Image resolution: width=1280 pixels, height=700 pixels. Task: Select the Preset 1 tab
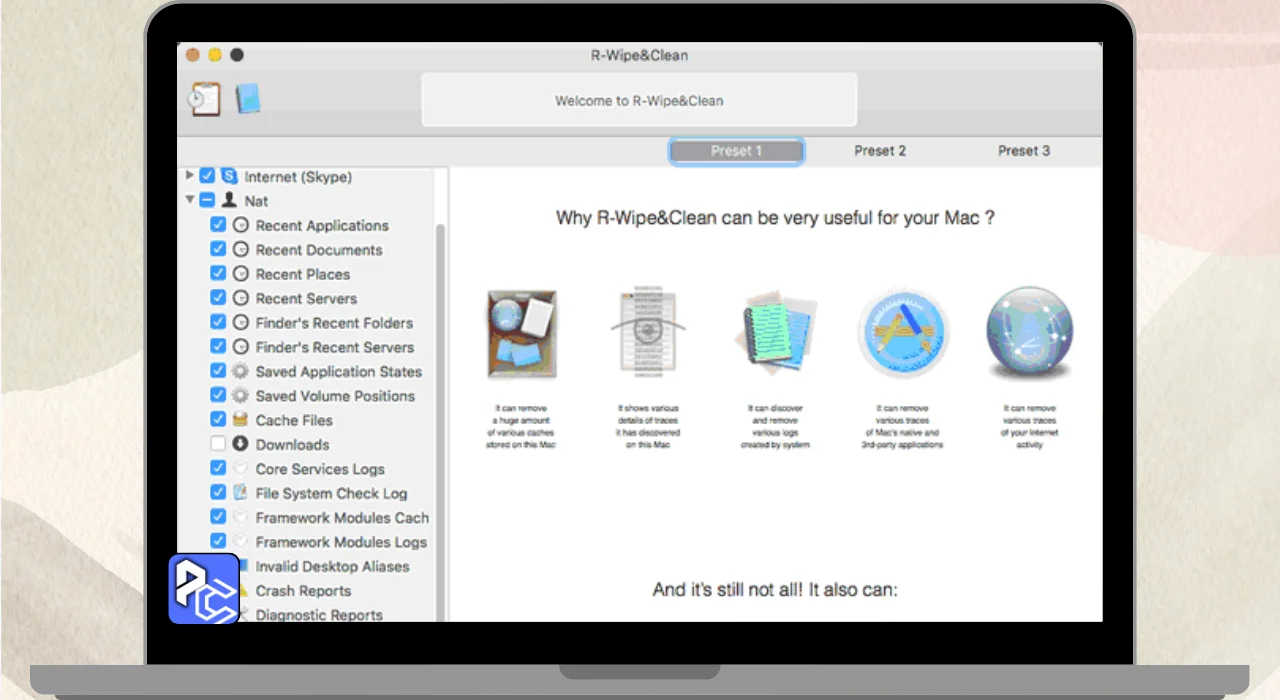tap(736, 151)
